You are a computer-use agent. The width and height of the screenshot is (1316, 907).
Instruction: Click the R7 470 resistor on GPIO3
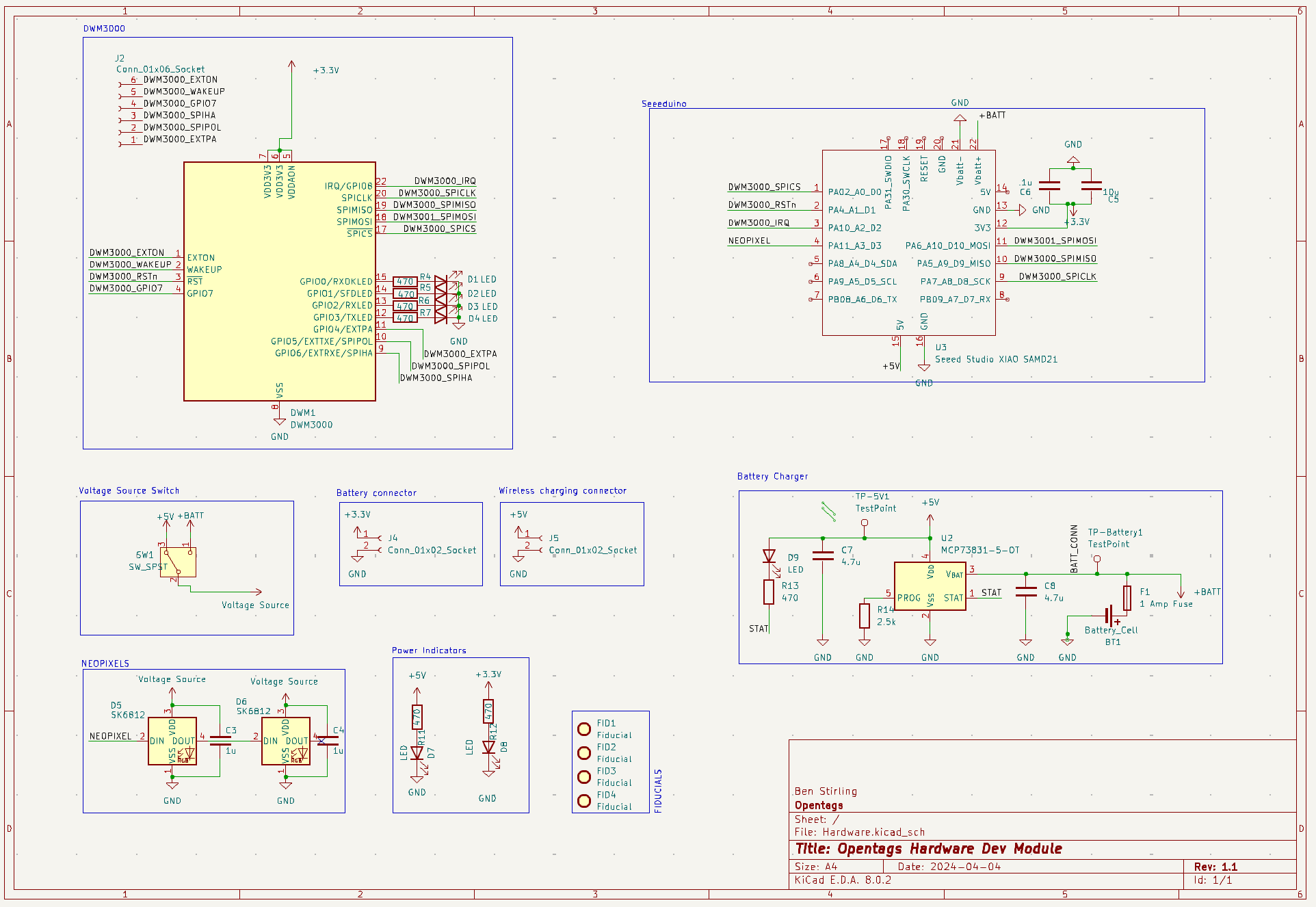(x=405, y=318)
